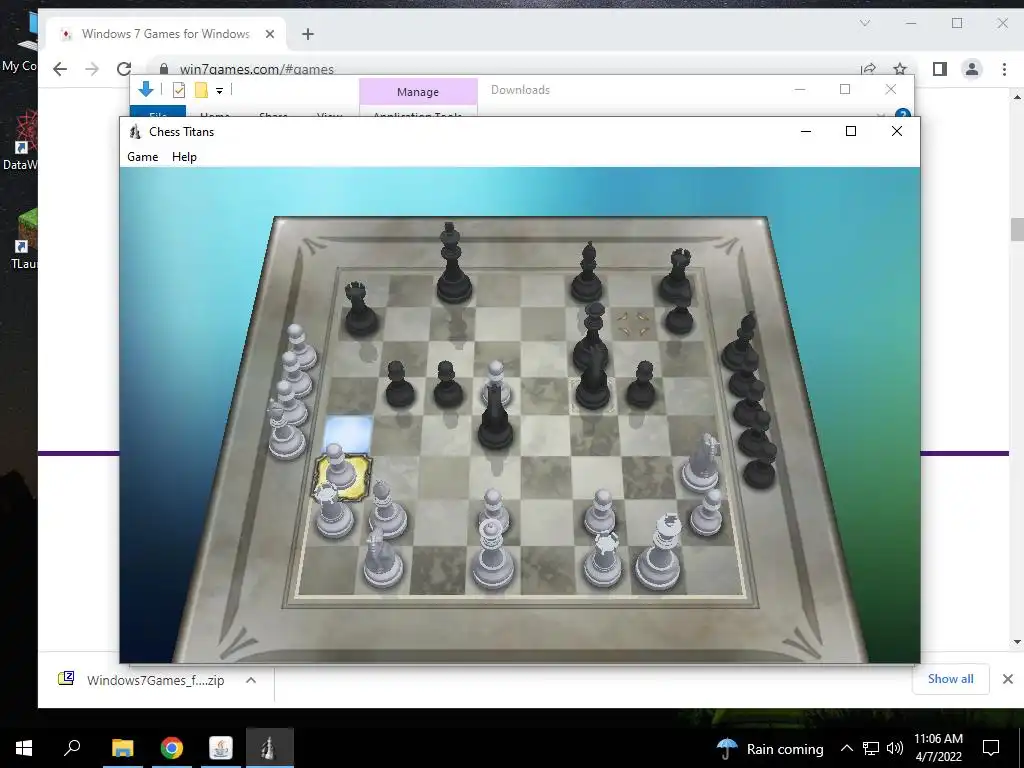Image resolution: width=1024 pixels, height=768 pixels.
Task: Select the white rook beside the white king
Action: point(603,559)
